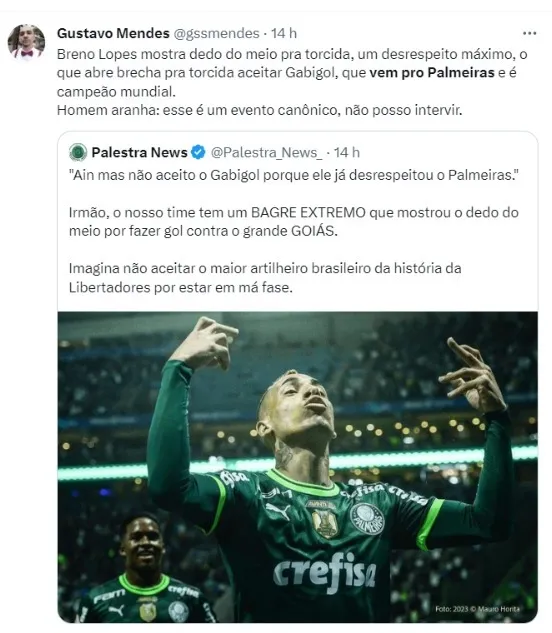Click Gustavo Mendes profile avatar
This screenshot has height=633, width=552.
(26, 42)
